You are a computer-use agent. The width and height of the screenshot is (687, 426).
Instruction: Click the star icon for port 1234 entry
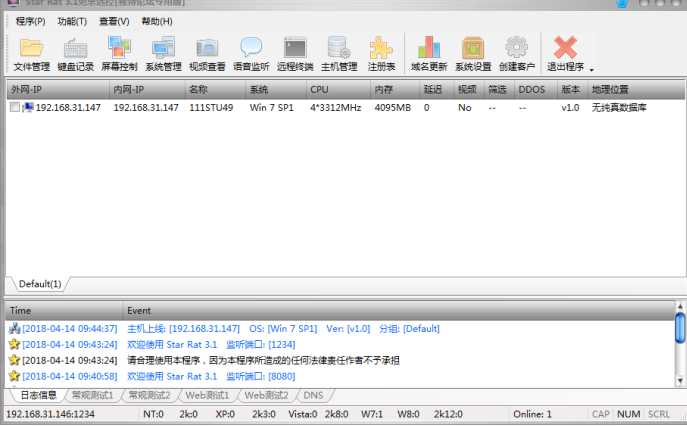14,344
